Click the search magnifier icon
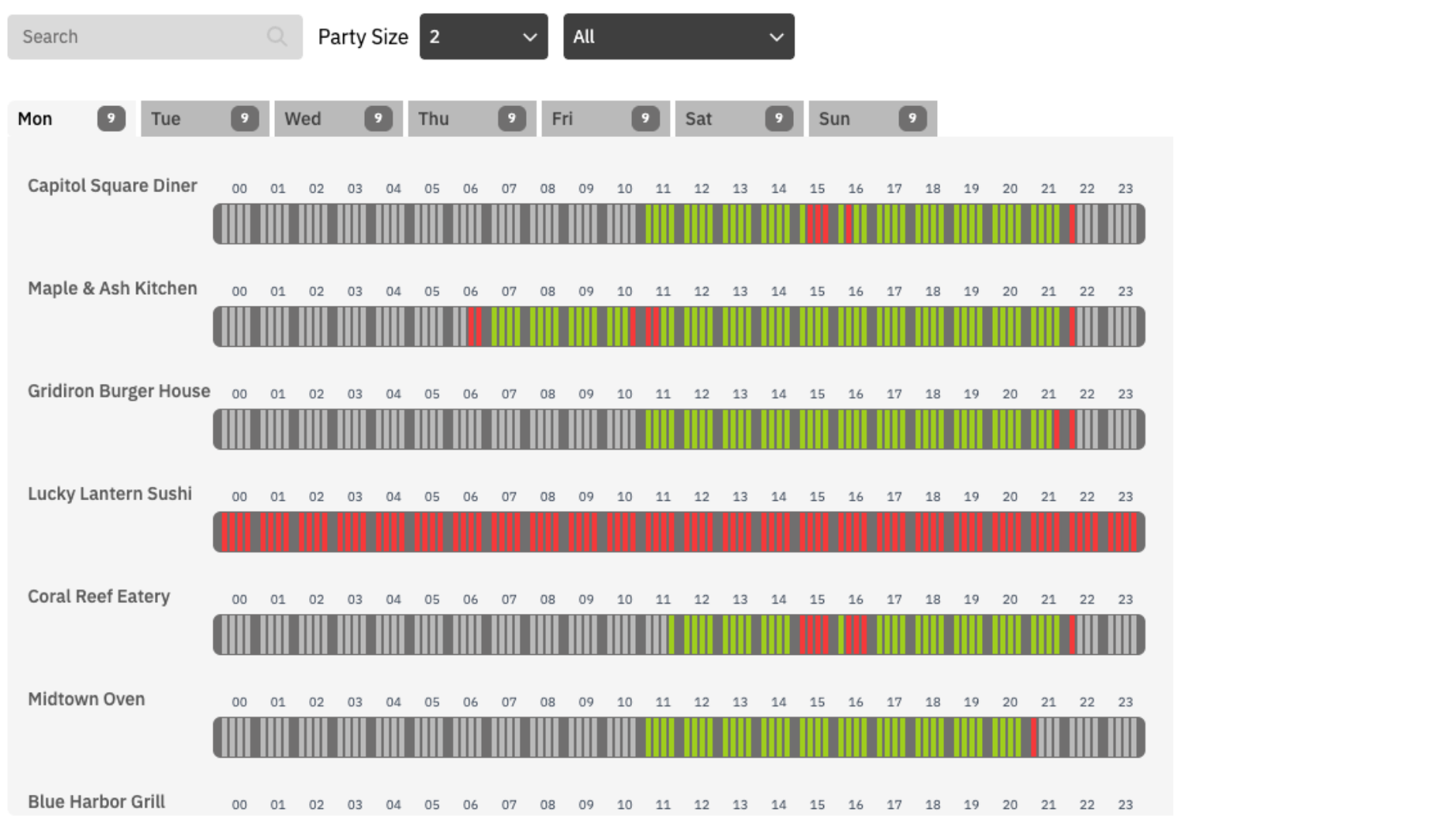1456x836 pixels. tap(276, 36)
